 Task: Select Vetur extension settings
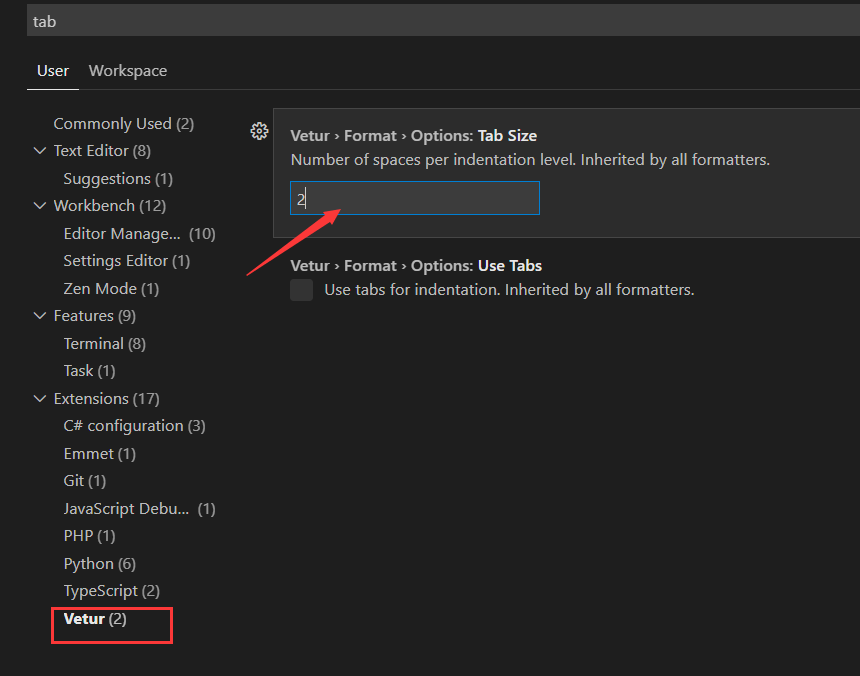point(98,618)
